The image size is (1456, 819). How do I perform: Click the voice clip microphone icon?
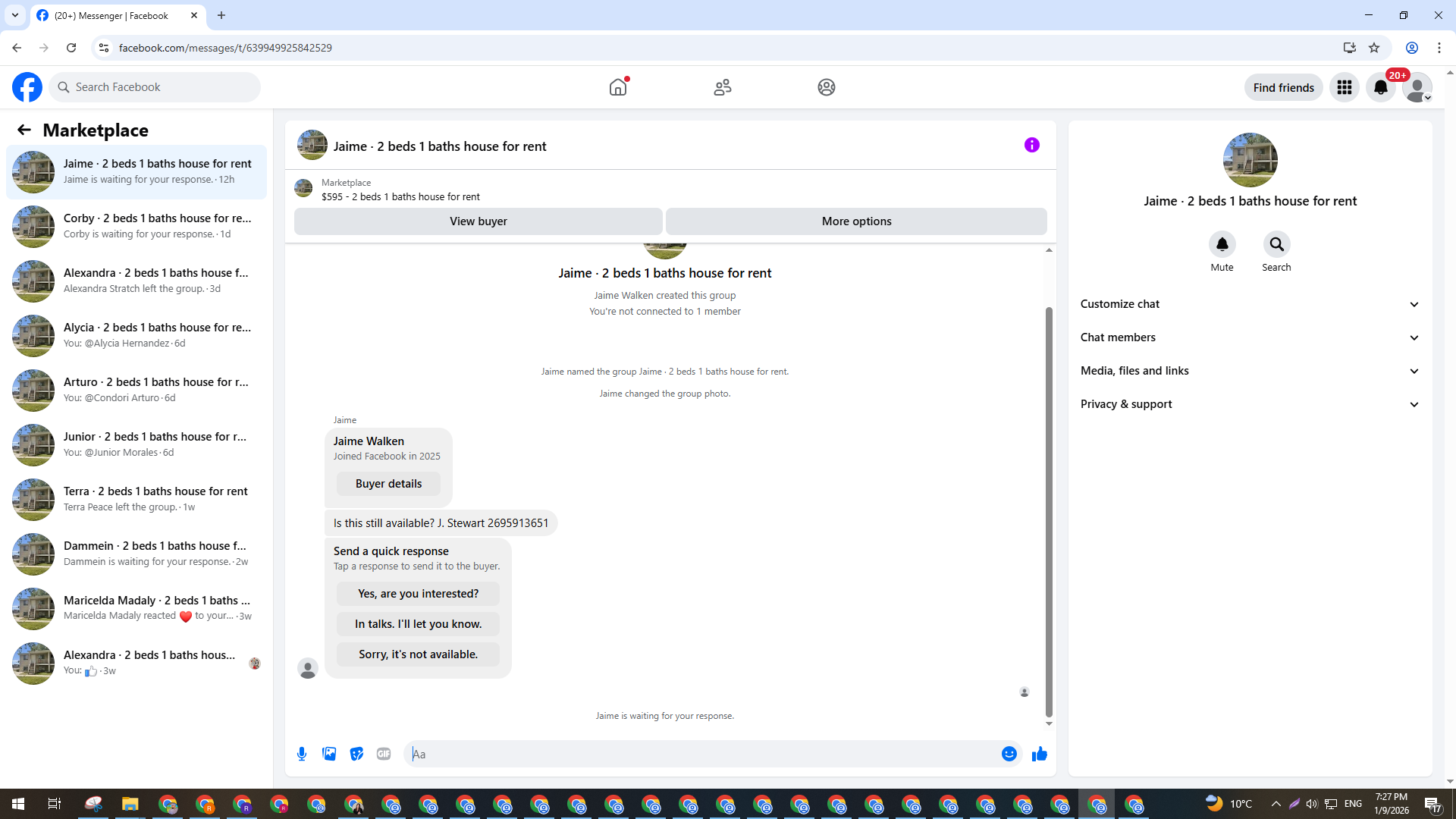tap(302, 754)
